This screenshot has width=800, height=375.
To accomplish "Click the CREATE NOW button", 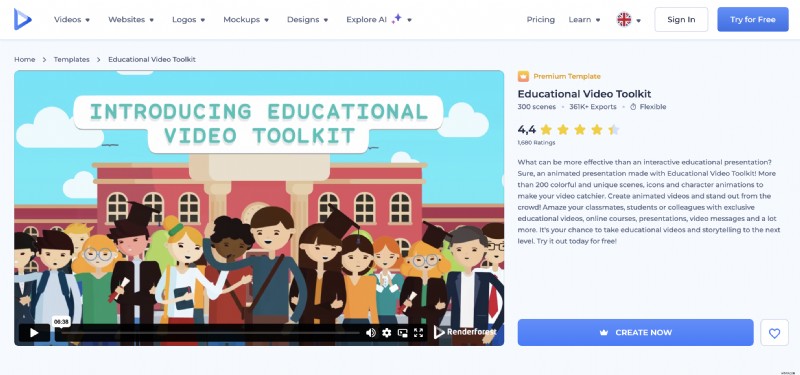I will click(x=635, y=333).
